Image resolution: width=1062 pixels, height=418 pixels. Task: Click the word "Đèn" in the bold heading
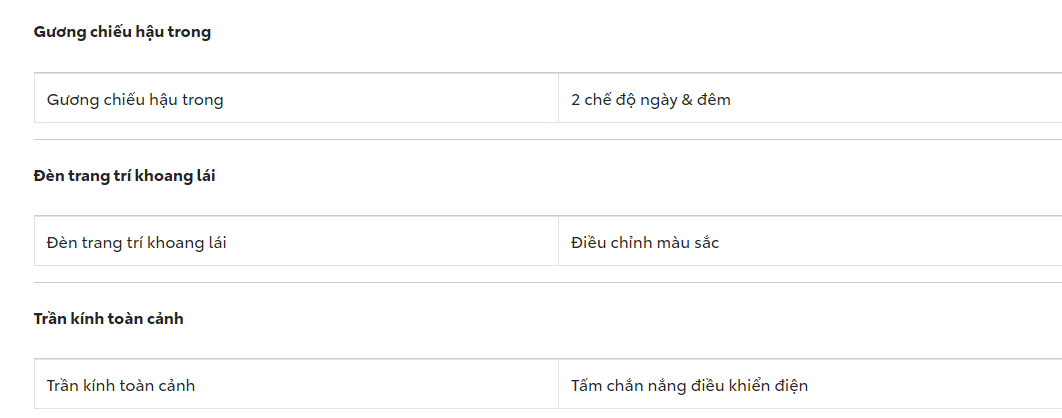point(49,176)
